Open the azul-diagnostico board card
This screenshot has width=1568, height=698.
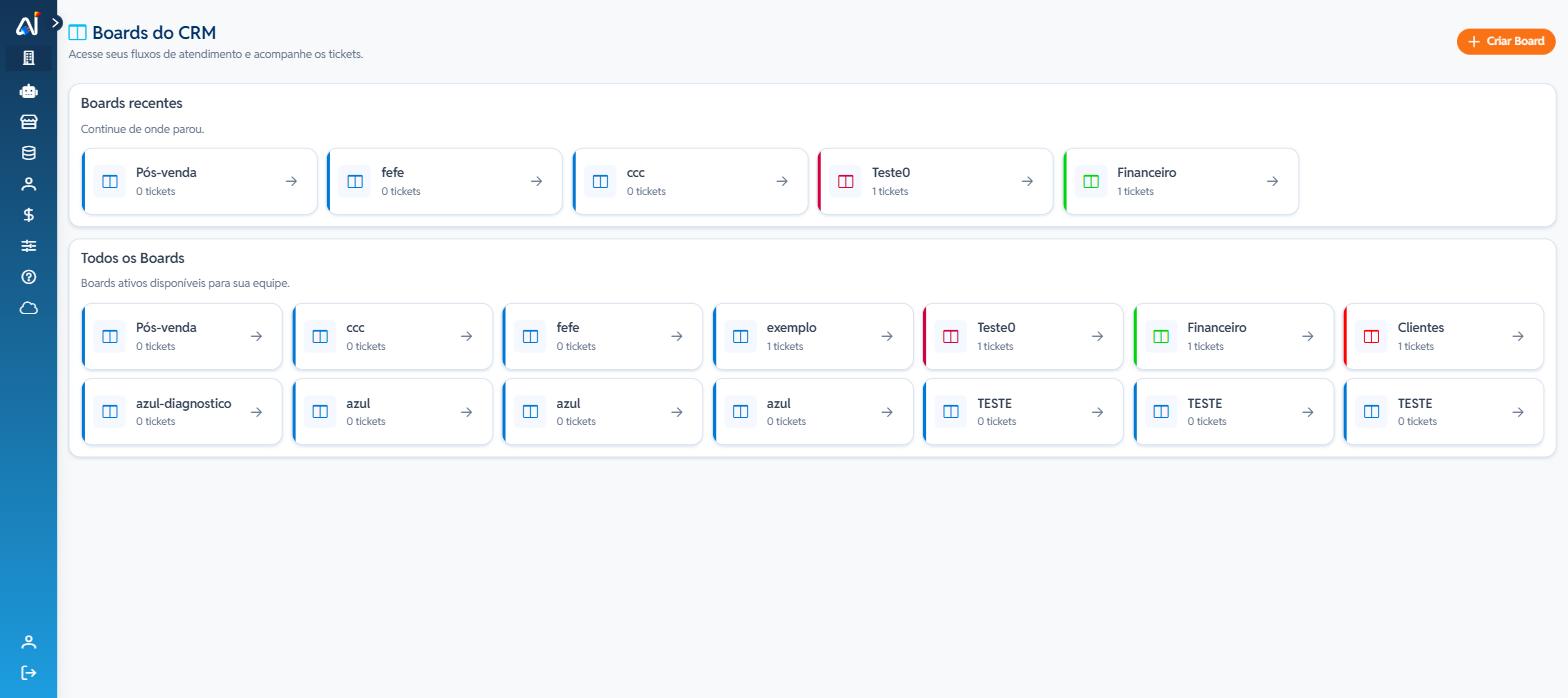182,412
